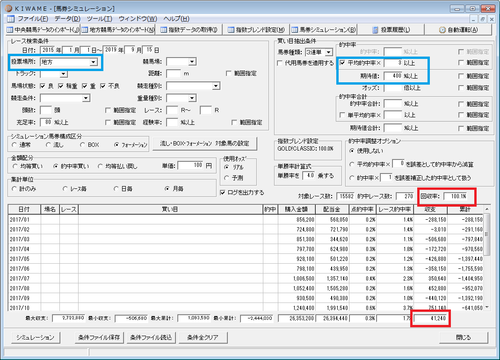The image size is (500, 360).
Task: Select the 均等払い戻し radio button
Action: tap(100, 166)
